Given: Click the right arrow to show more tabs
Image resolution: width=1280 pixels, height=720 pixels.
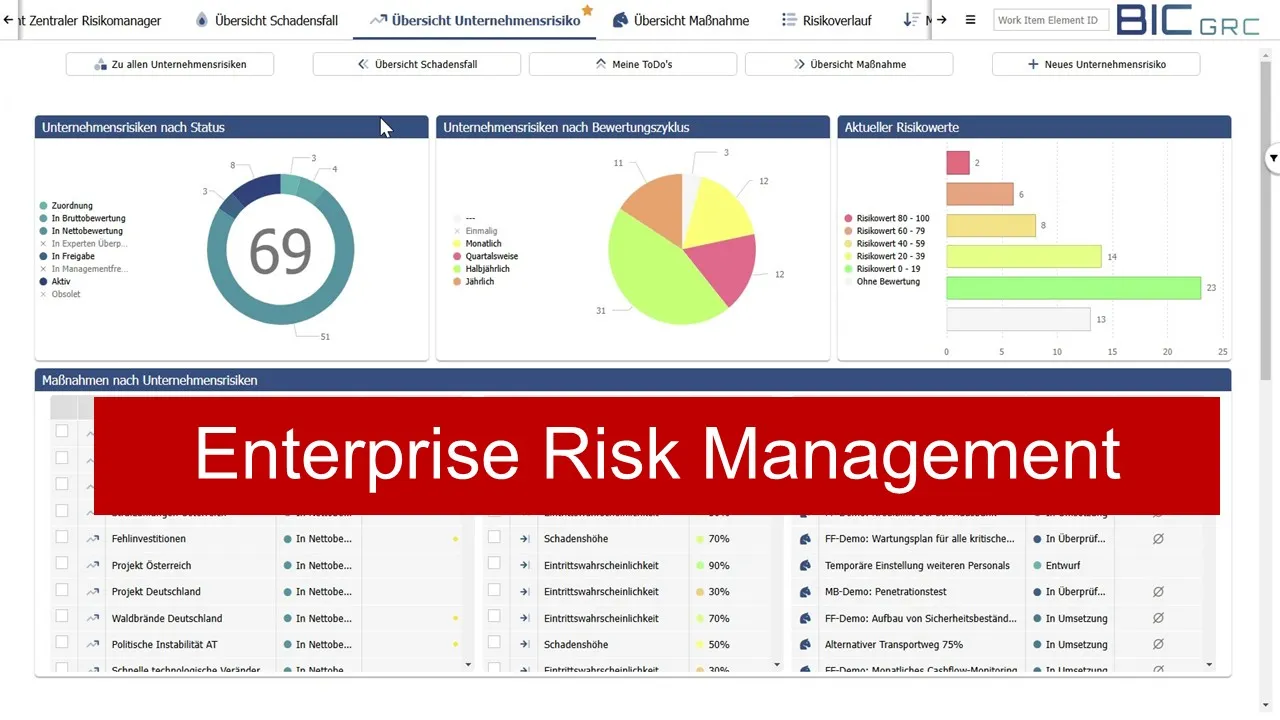Looking at the screenshot, I should click(x=941, y=20).
